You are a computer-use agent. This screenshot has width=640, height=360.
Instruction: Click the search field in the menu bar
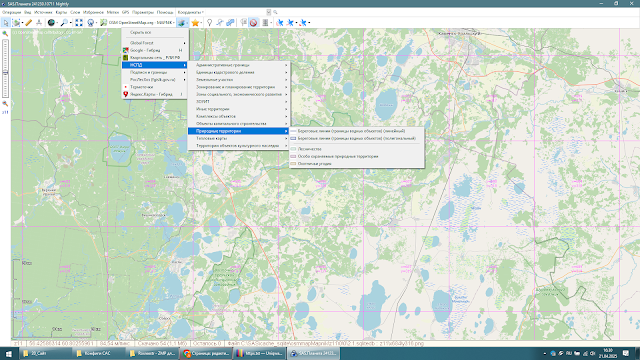click(238, 12)
